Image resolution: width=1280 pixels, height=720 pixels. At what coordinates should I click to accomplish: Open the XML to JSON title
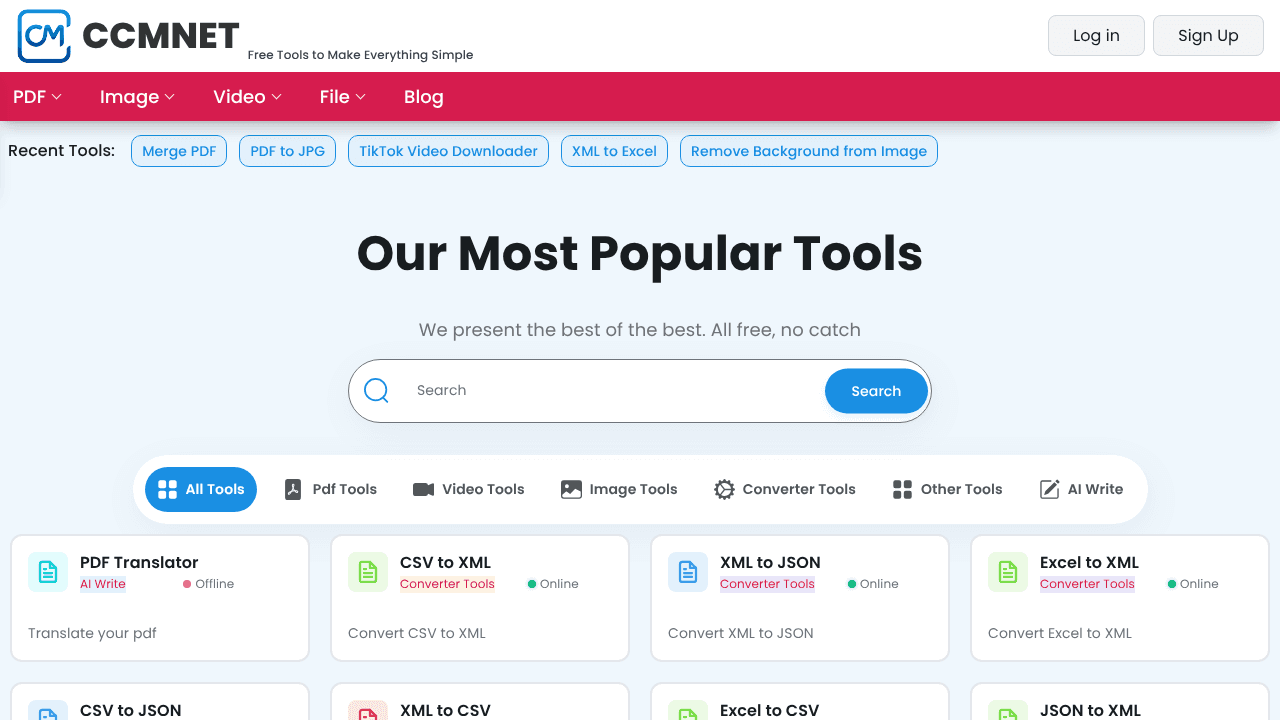[x=770, y=562]
